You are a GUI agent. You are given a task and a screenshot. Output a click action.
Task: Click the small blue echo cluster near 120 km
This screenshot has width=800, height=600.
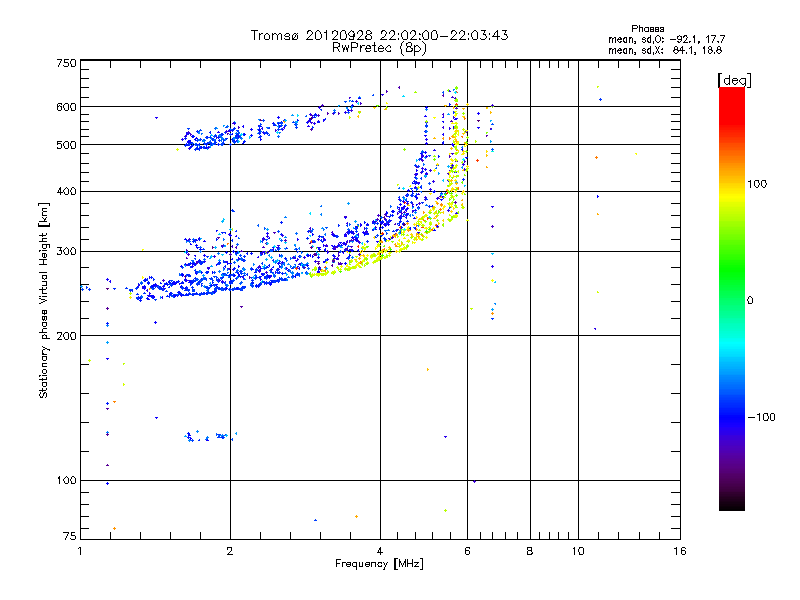click(210, 436)
